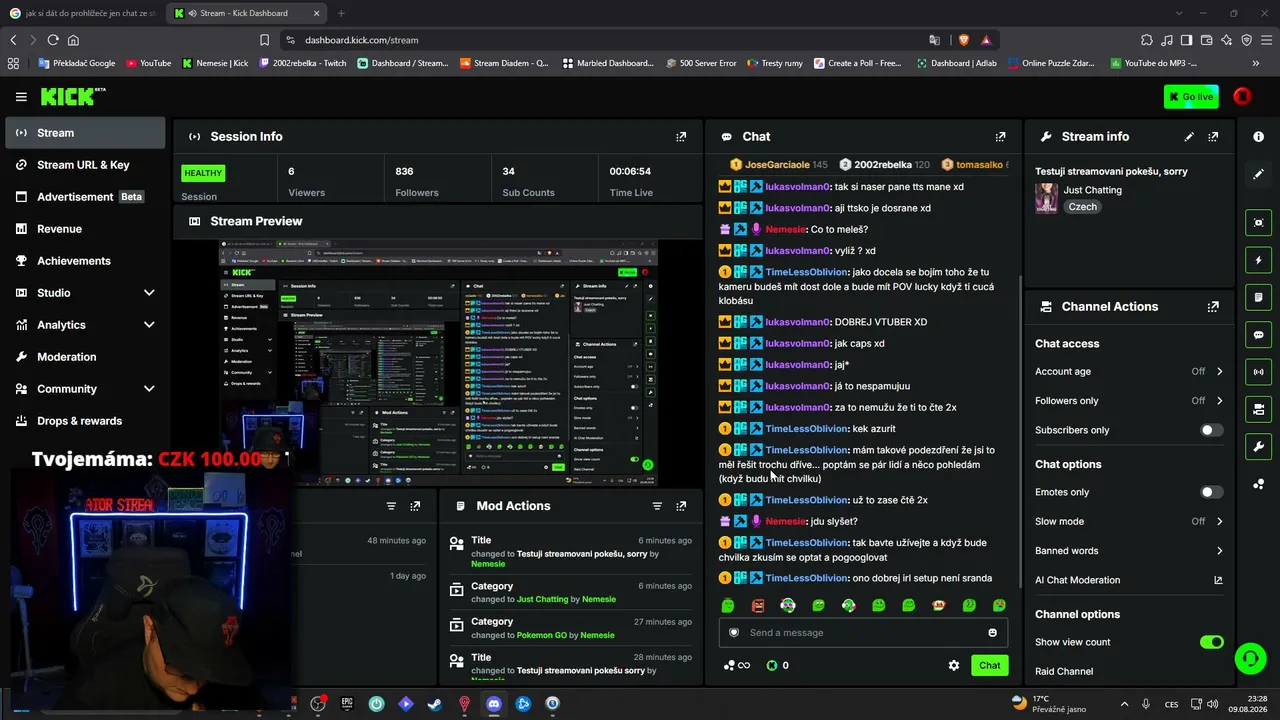The image size is (1280, 720).
Task: Open Followers only setting chevron
Action: pyautogui.click(x=1219, y=401)
